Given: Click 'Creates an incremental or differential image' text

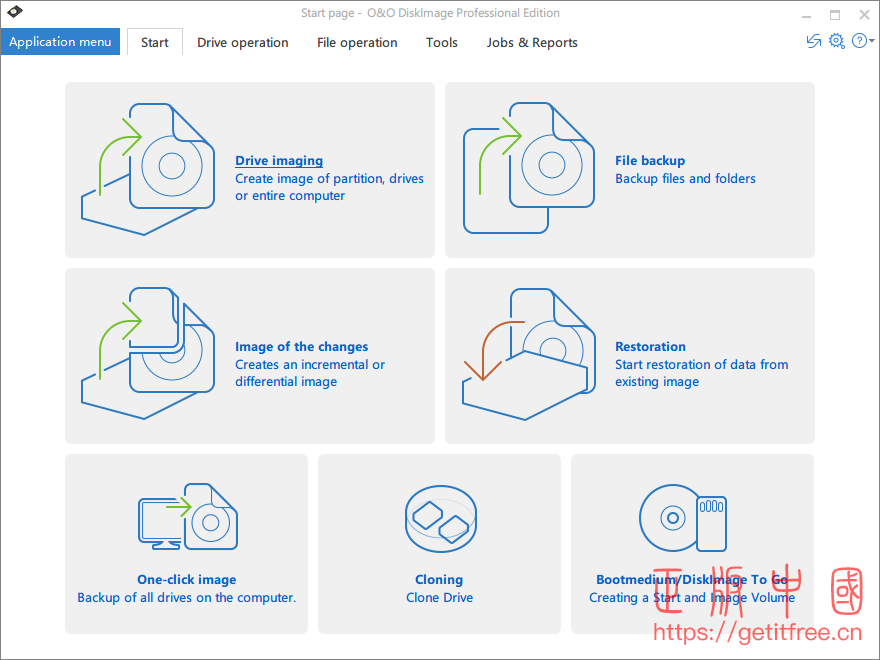Looking at the screenshot, I should point(310,373).
